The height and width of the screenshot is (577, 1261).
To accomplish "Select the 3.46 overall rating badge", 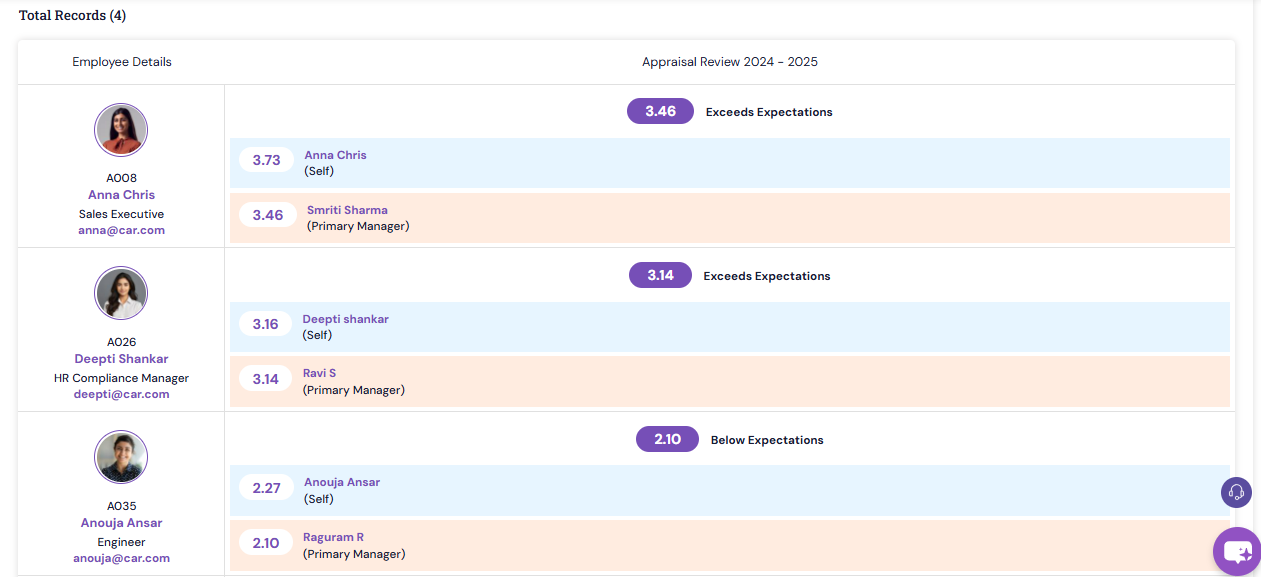I will coord(660,111).
